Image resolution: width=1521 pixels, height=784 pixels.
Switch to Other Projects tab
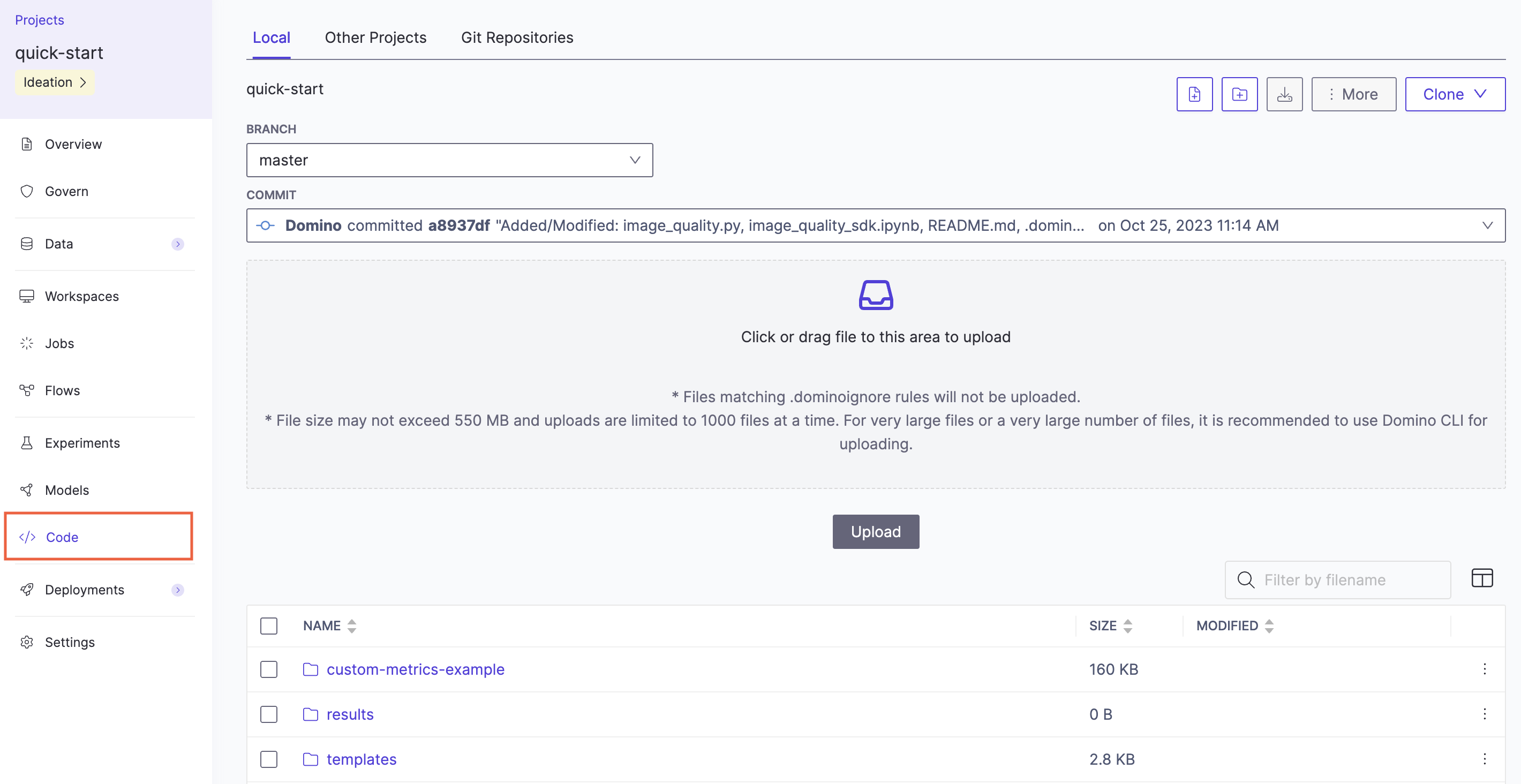(x=375, y=37)
